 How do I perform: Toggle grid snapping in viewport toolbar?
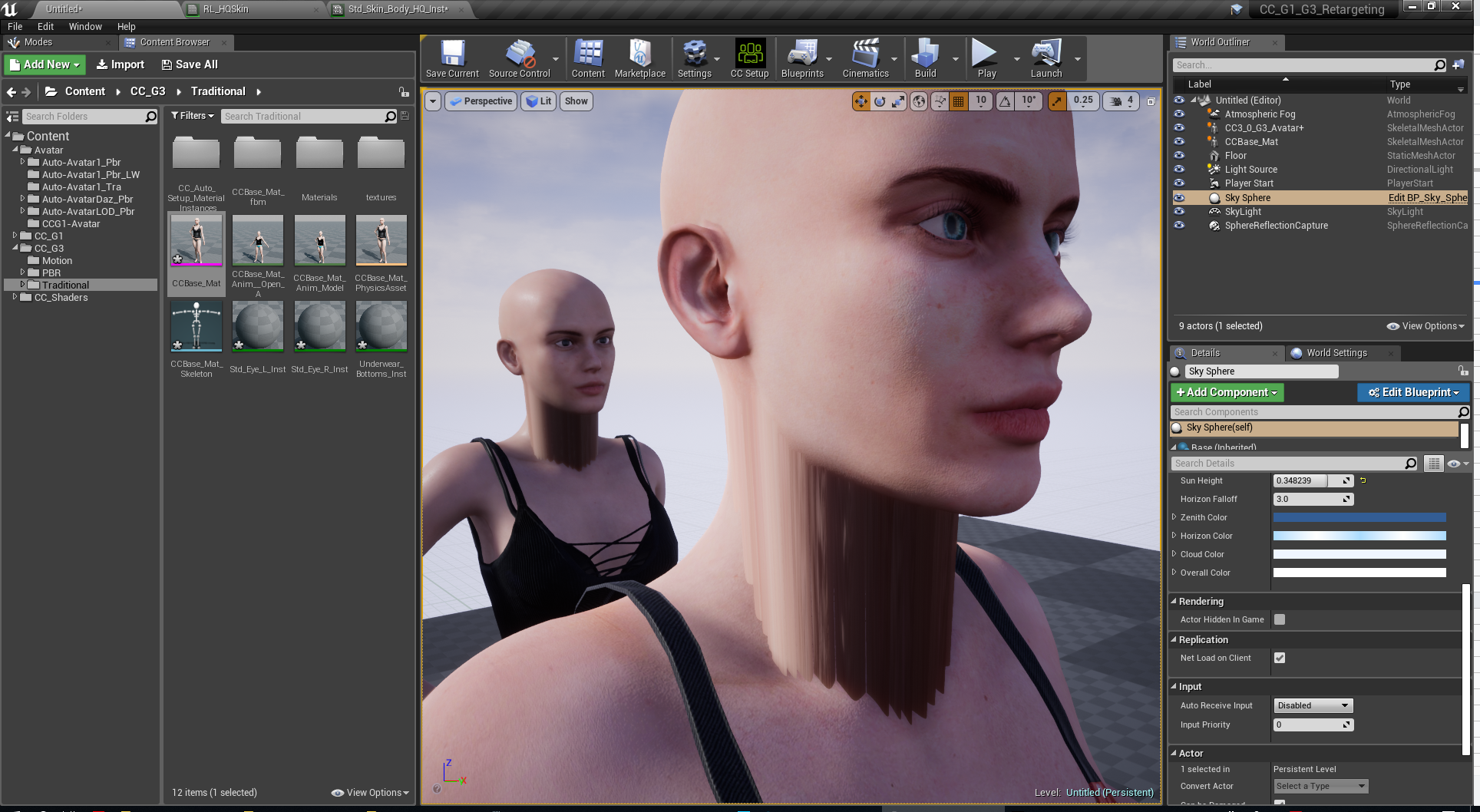pos(959,101)
